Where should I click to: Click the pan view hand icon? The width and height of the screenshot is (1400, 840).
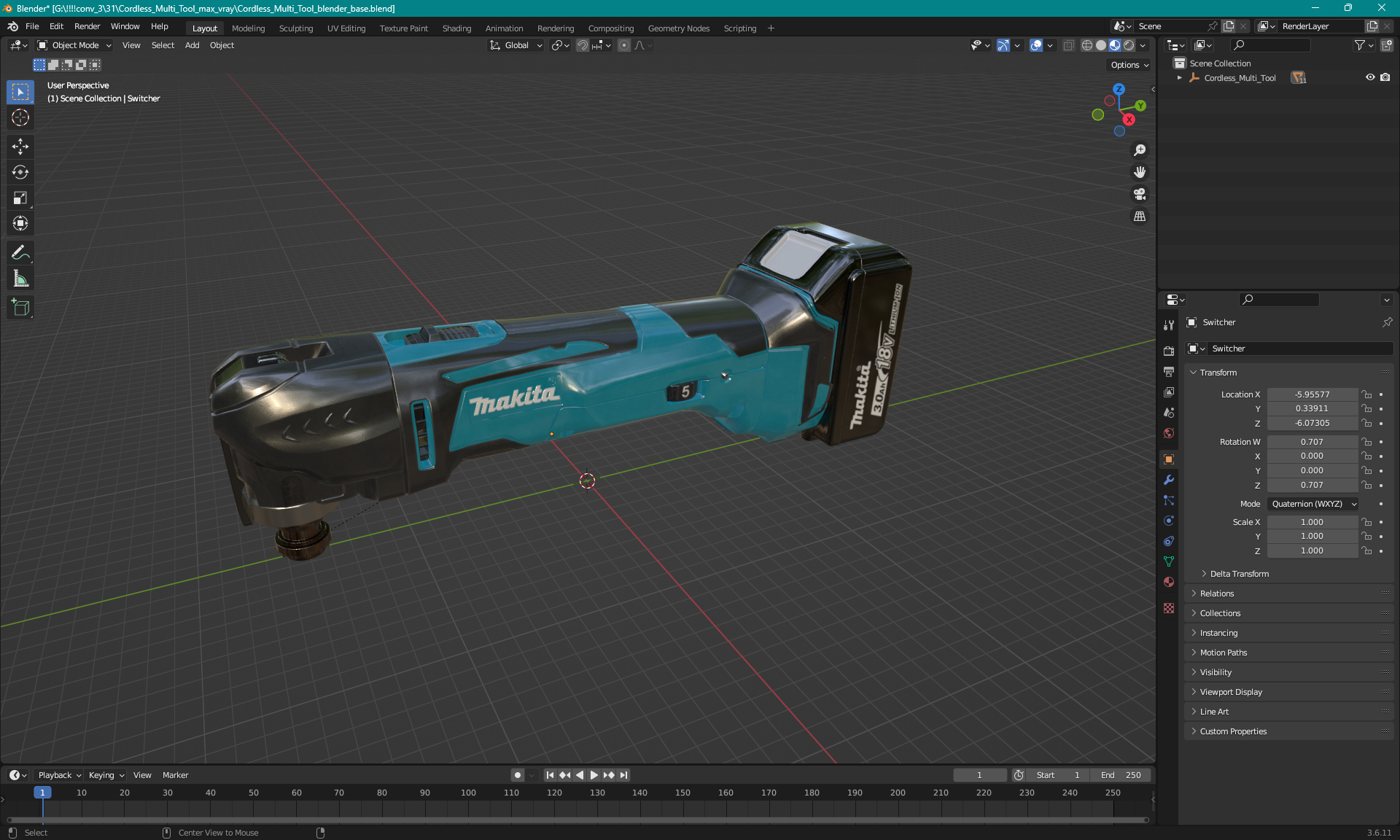pos(1140,172)
